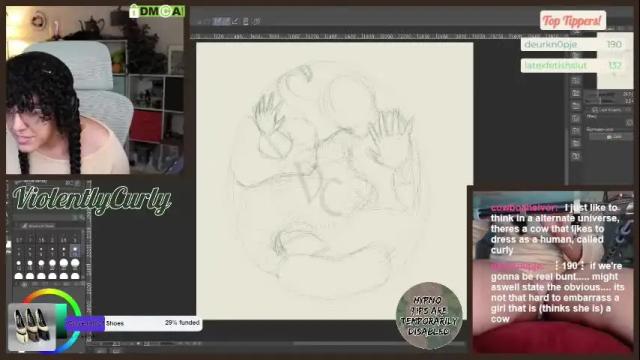Click the button in the right property panel
This screenshot has height=360, width=640.
(x=611, y=137)
